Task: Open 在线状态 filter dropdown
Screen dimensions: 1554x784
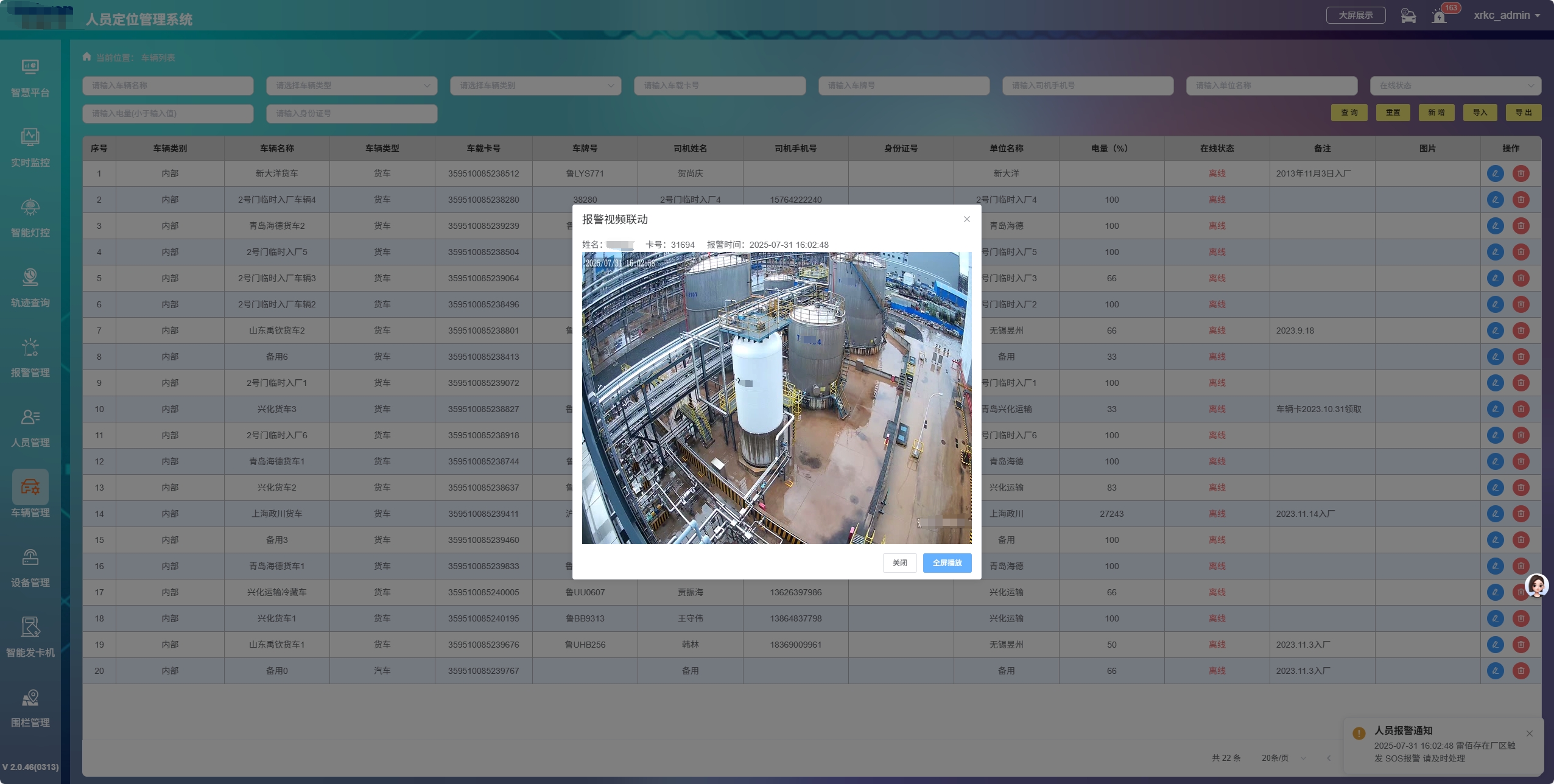Action: point(1455,86)
